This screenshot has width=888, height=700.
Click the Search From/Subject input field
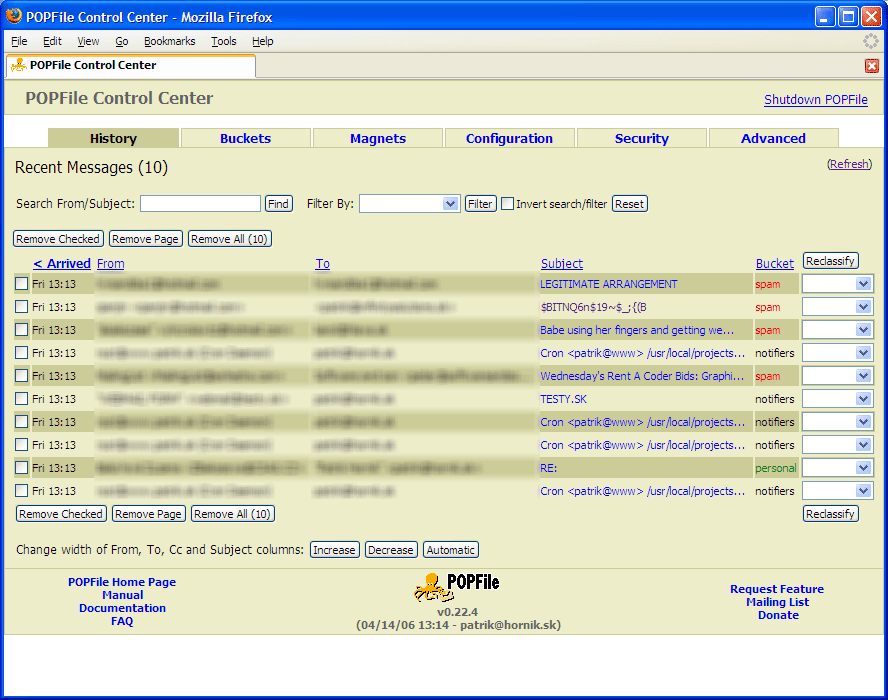200,203
